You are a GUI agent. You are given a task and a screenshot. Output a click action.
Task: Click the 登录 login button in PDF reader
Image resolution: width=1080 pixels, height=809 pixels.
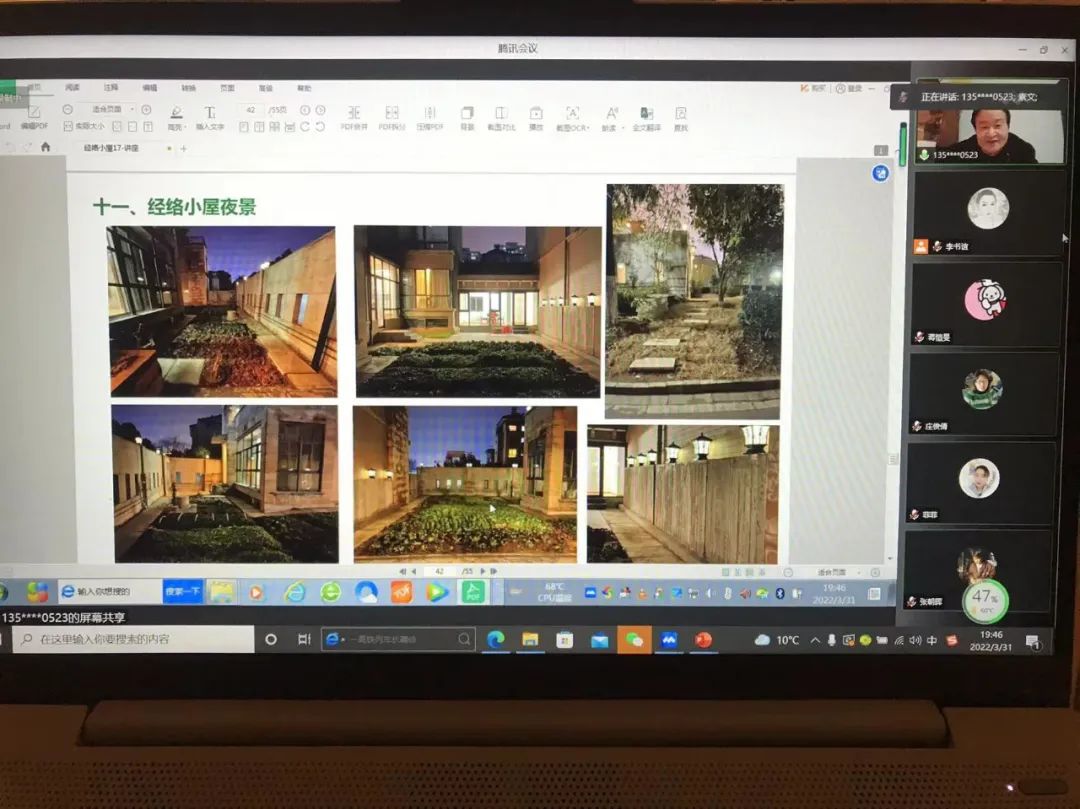(849, 89)
